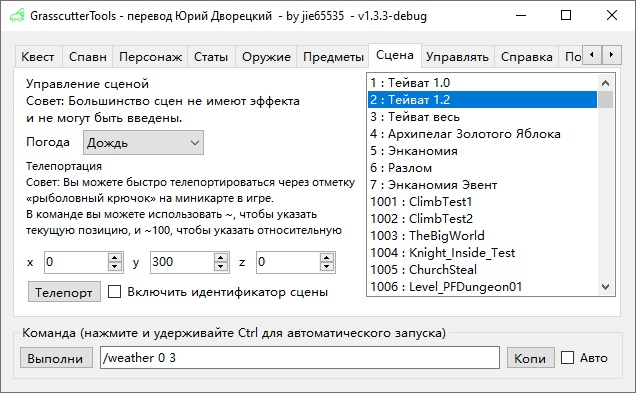This screenshot has width=636, height=393.
Task: Select scene 6 : Разлом
Action: 482,168
